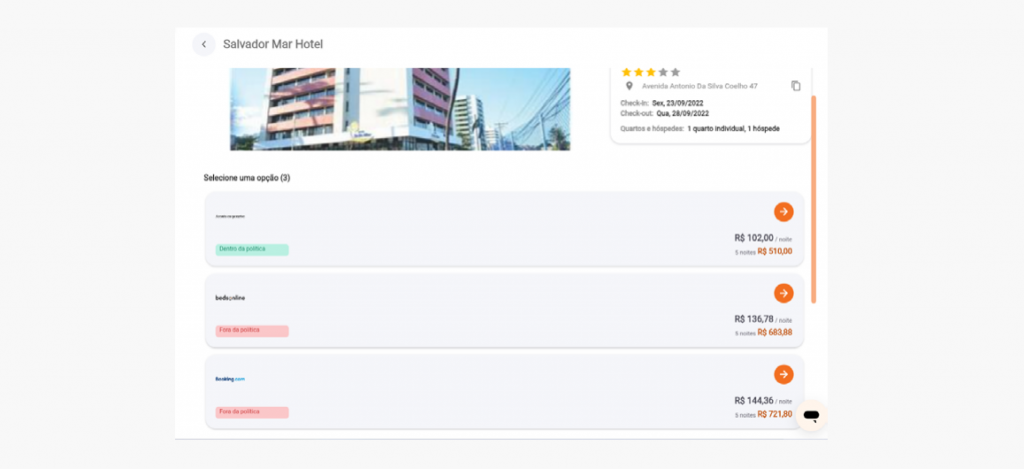The image size is (1024, 469).
Task: Click the orange vertical scrollbar
Action: [814, 200]
